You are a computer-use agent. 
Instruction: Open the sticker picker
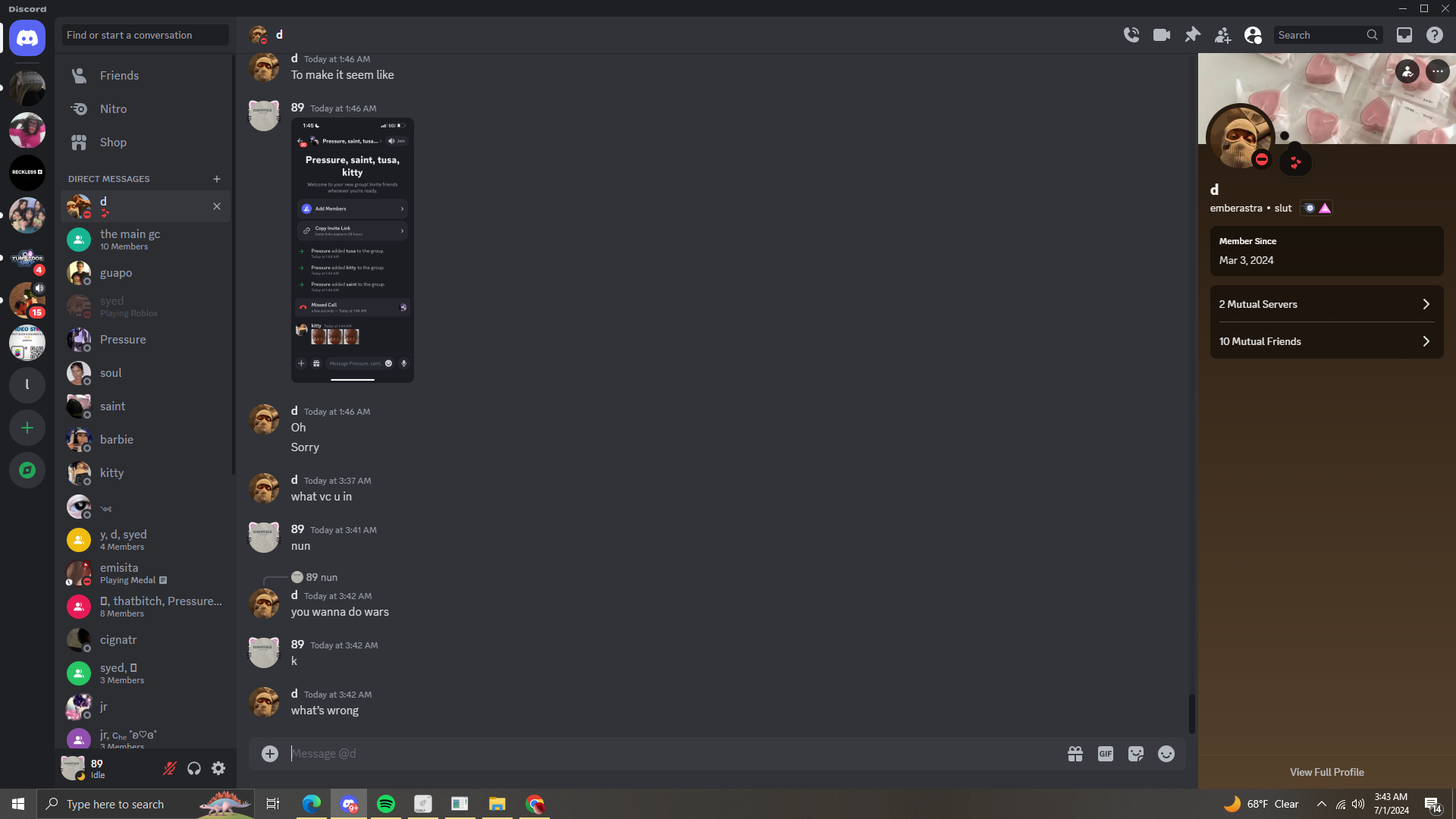1136,754
